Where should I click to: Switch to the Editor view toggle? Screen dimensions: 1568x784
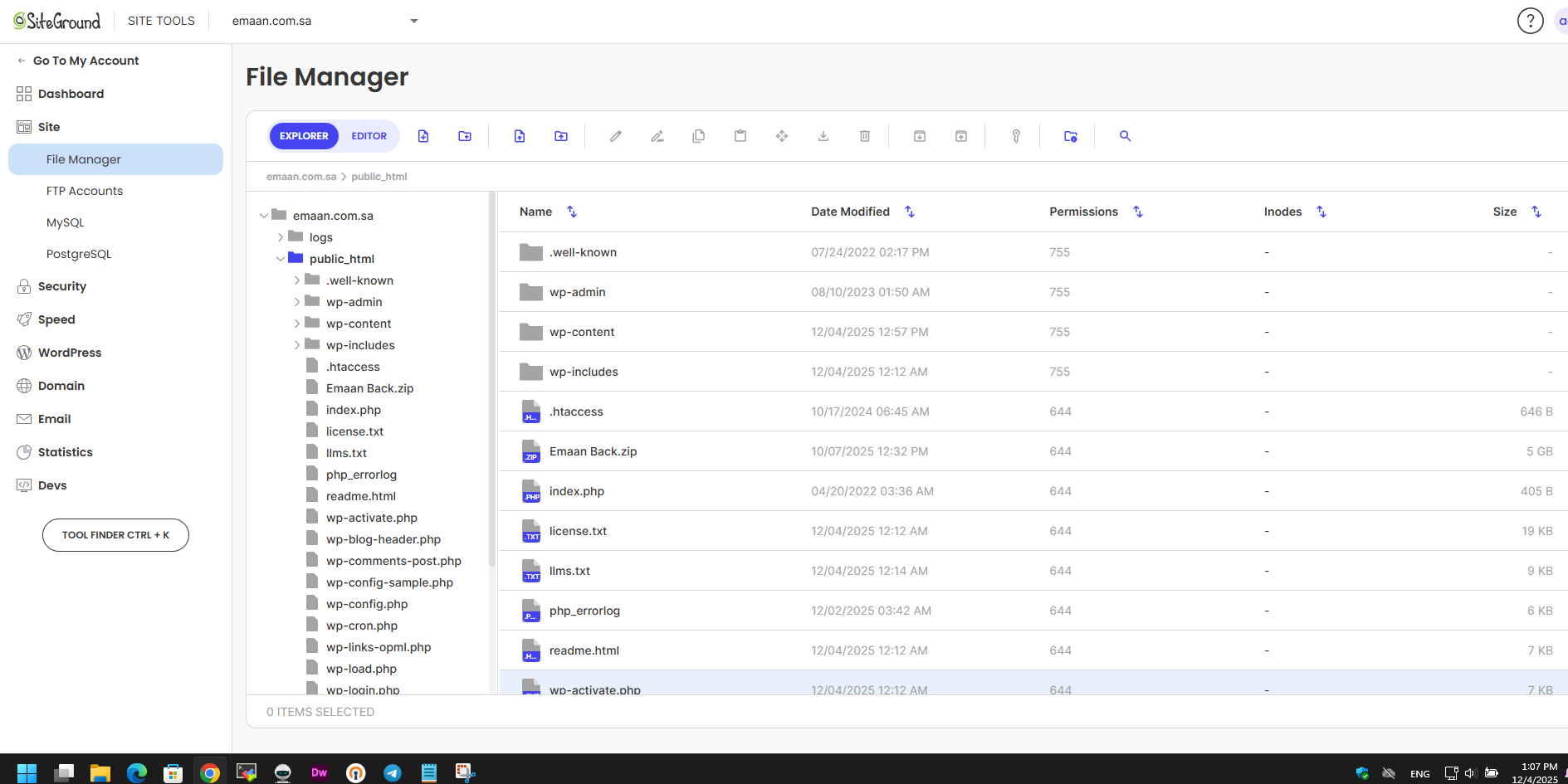pyautogui.click(x=369, y=136)
